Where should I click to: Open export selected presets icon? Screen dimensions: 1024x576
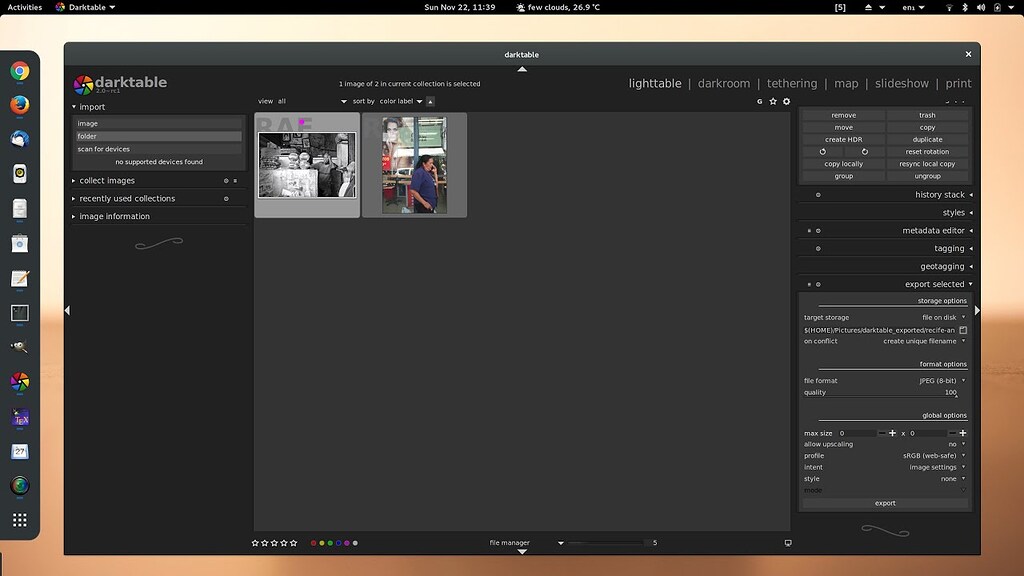point(809,285)
